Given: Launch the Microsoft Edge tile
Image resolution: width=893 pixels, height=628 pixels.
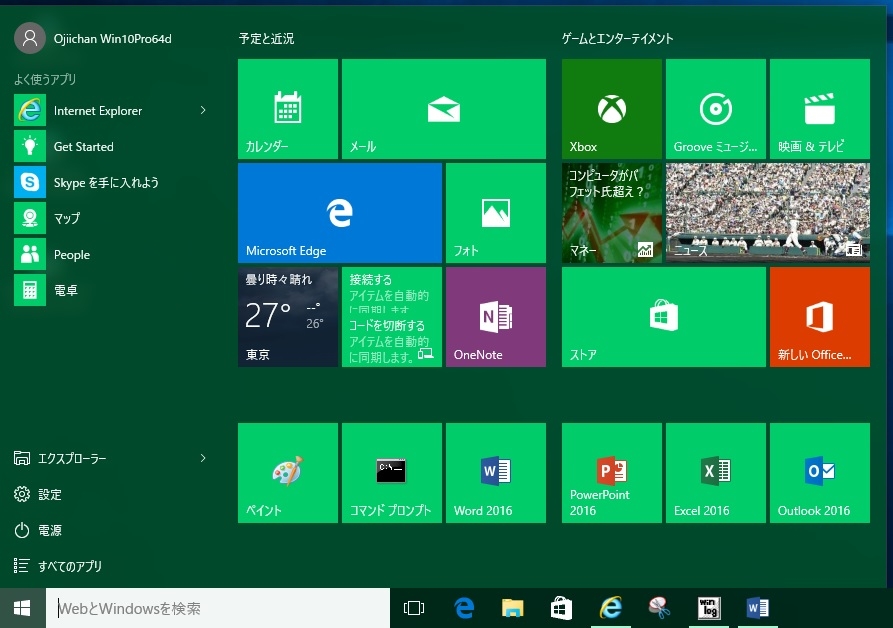Looking at the screenshot, I should [339, 212].
